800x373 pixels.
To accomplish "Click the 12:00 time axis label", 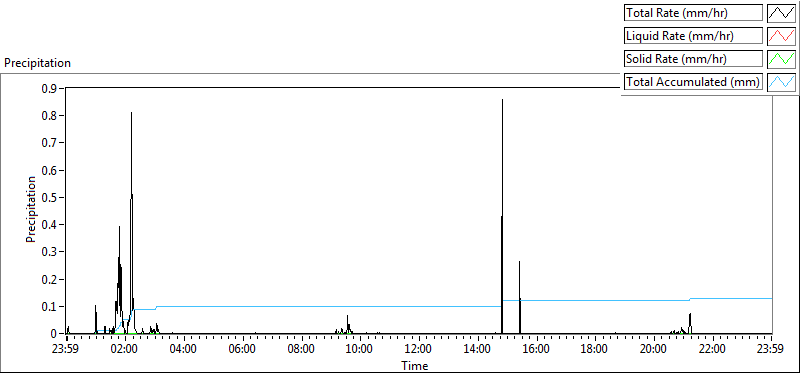I will point(419,350).
